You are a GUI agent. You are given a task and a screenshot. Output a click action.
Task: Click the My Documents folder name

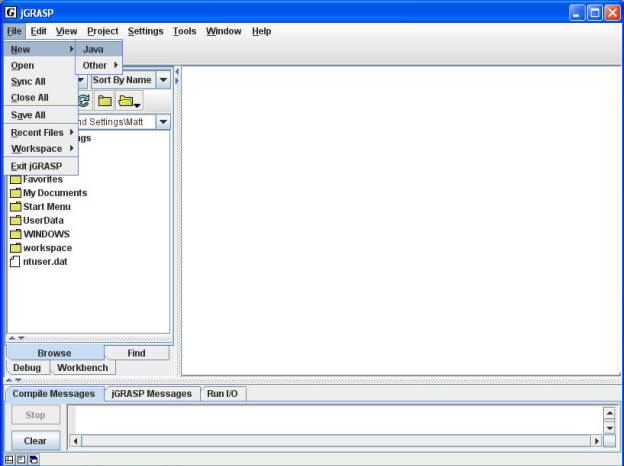pyautogui.click(x=55, y=193)
